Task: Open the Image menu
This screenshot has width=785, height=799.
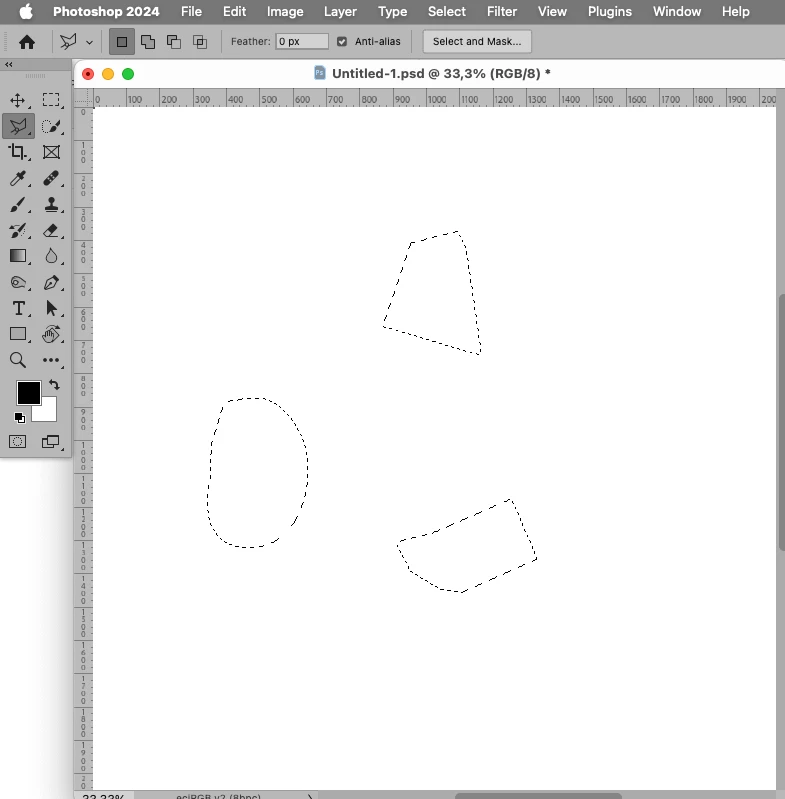Action: [285, 11]
